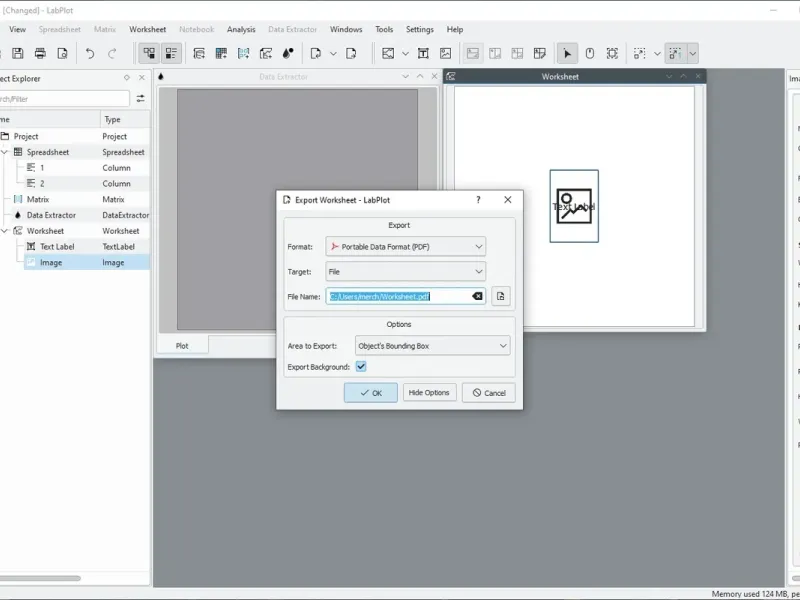Open the View menu
This screenshot has width=800, height=600.
tap(17, 30)
